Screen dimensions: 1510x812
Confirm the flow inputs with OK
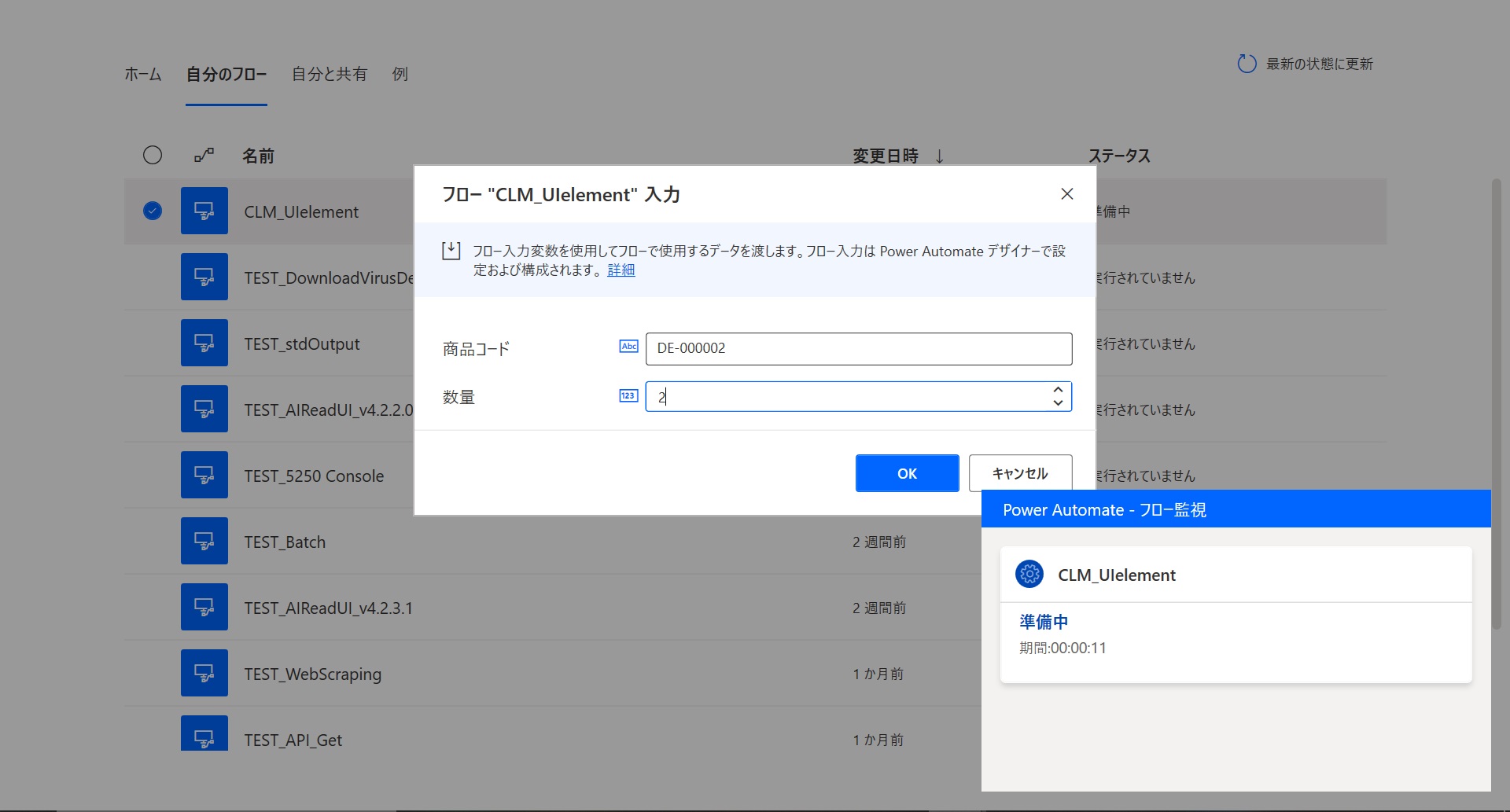(908, 473)
